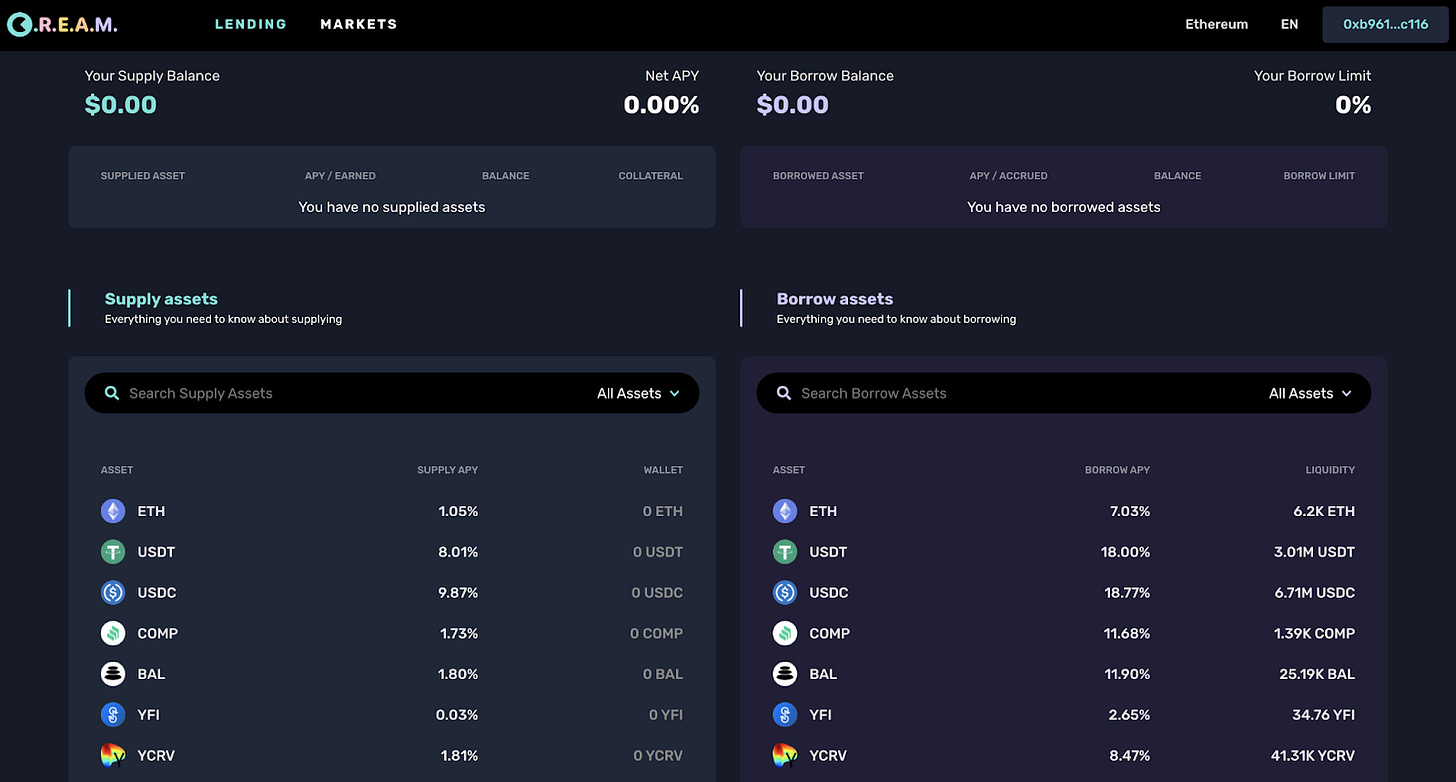Click the YFI icon in Borrow assets
1456x782 pixels.
tap(785, 715)
